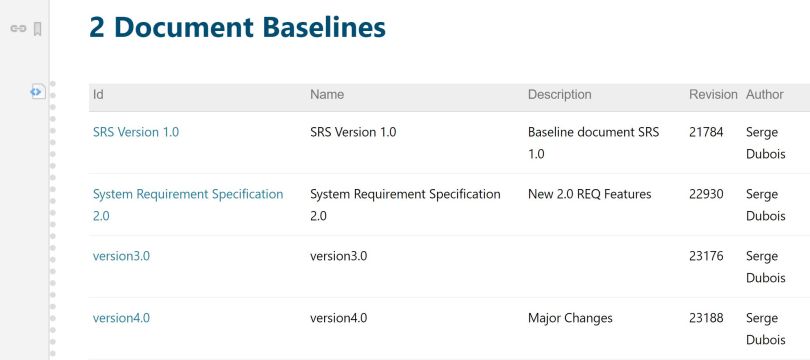Click the bookmark icon beside the heading
The image size is (810, 360).
coord(38,29)
